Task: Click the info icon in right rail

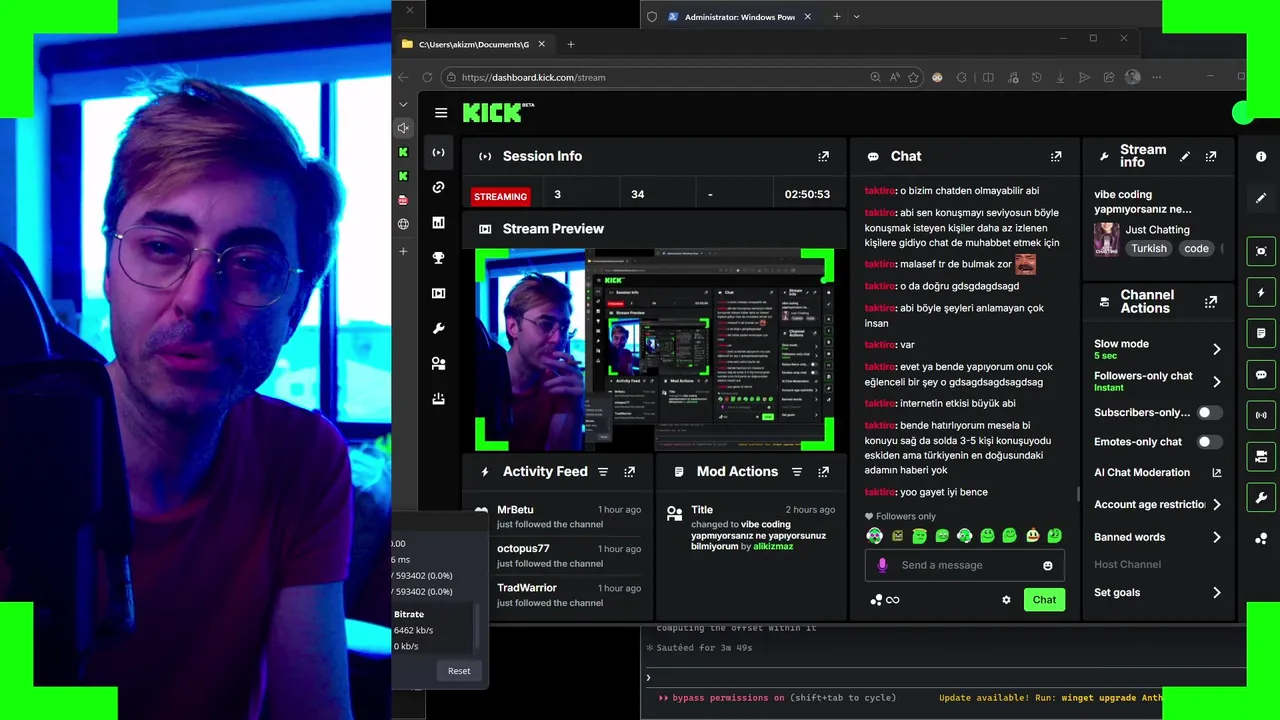Action: pos(1261,157)
